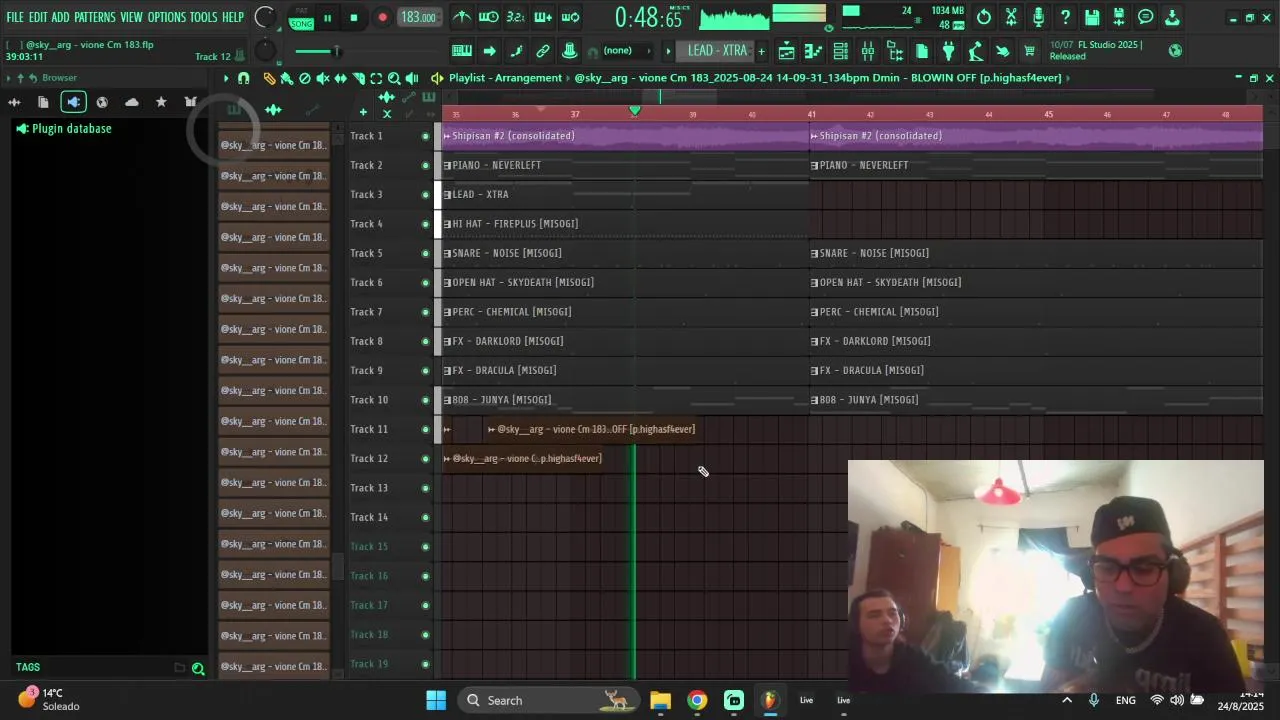Mute Track 14 green toggle
Screen dimensions: 1280x720
point(425,517)
